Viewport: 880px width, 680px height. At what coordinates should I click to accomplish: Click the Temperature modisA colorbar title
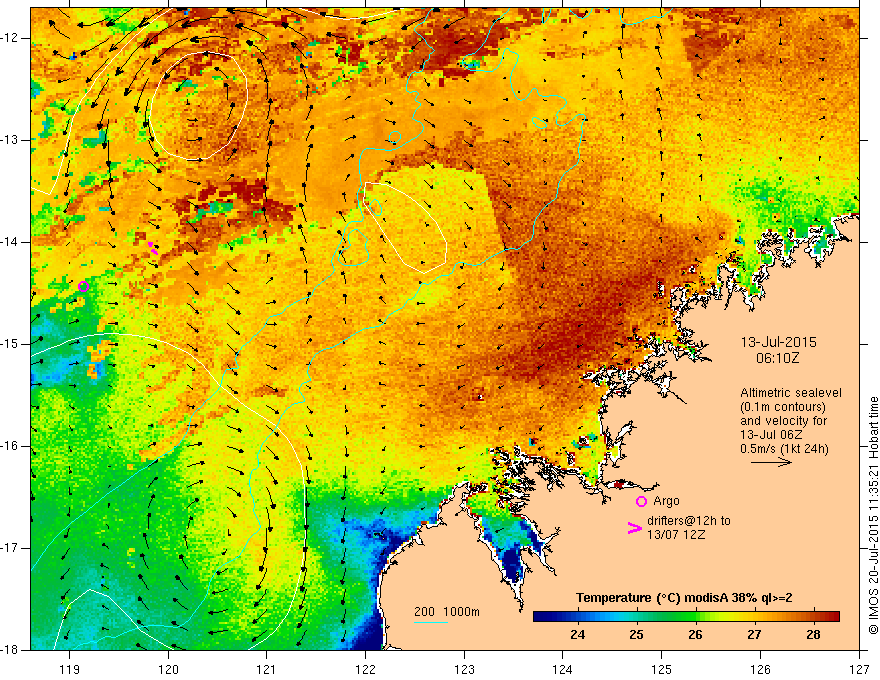(684, 598)
